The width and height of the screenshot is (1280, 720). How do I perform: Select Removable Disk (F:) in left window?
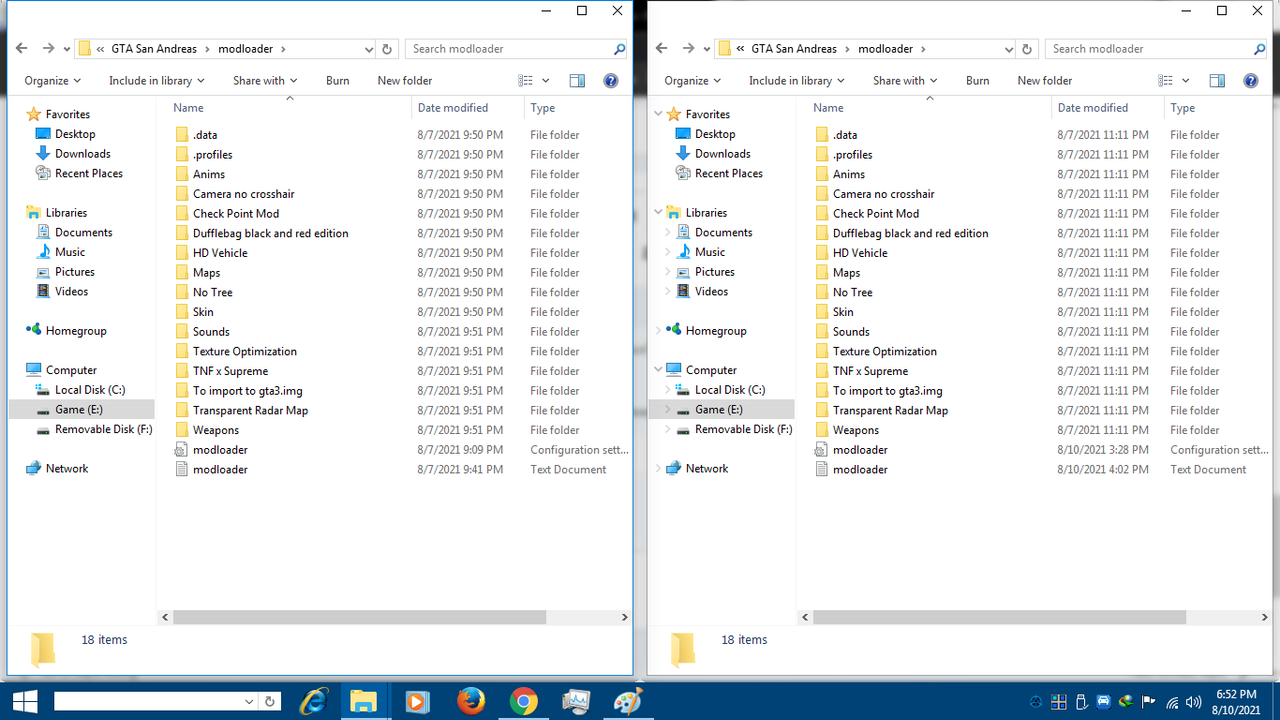tap(103, 429)
